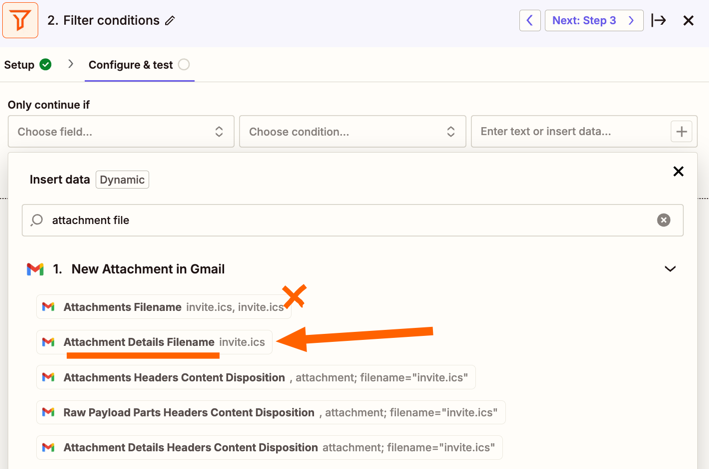709x469 pixels.
Task: Edit step name with pencil icon
Action: point(170,20)
